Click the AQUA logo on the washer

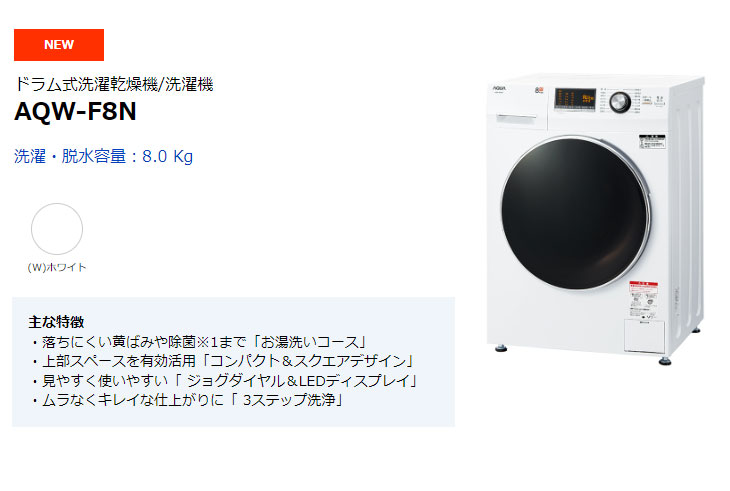coord(500,87)
